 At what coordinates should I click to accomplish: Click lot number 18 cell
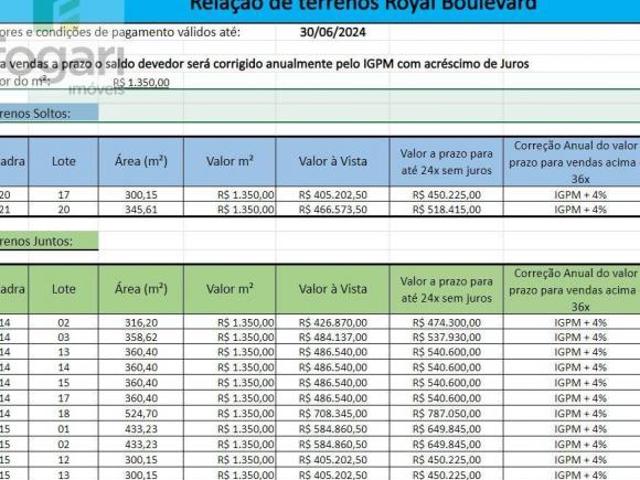pos(64,414)
